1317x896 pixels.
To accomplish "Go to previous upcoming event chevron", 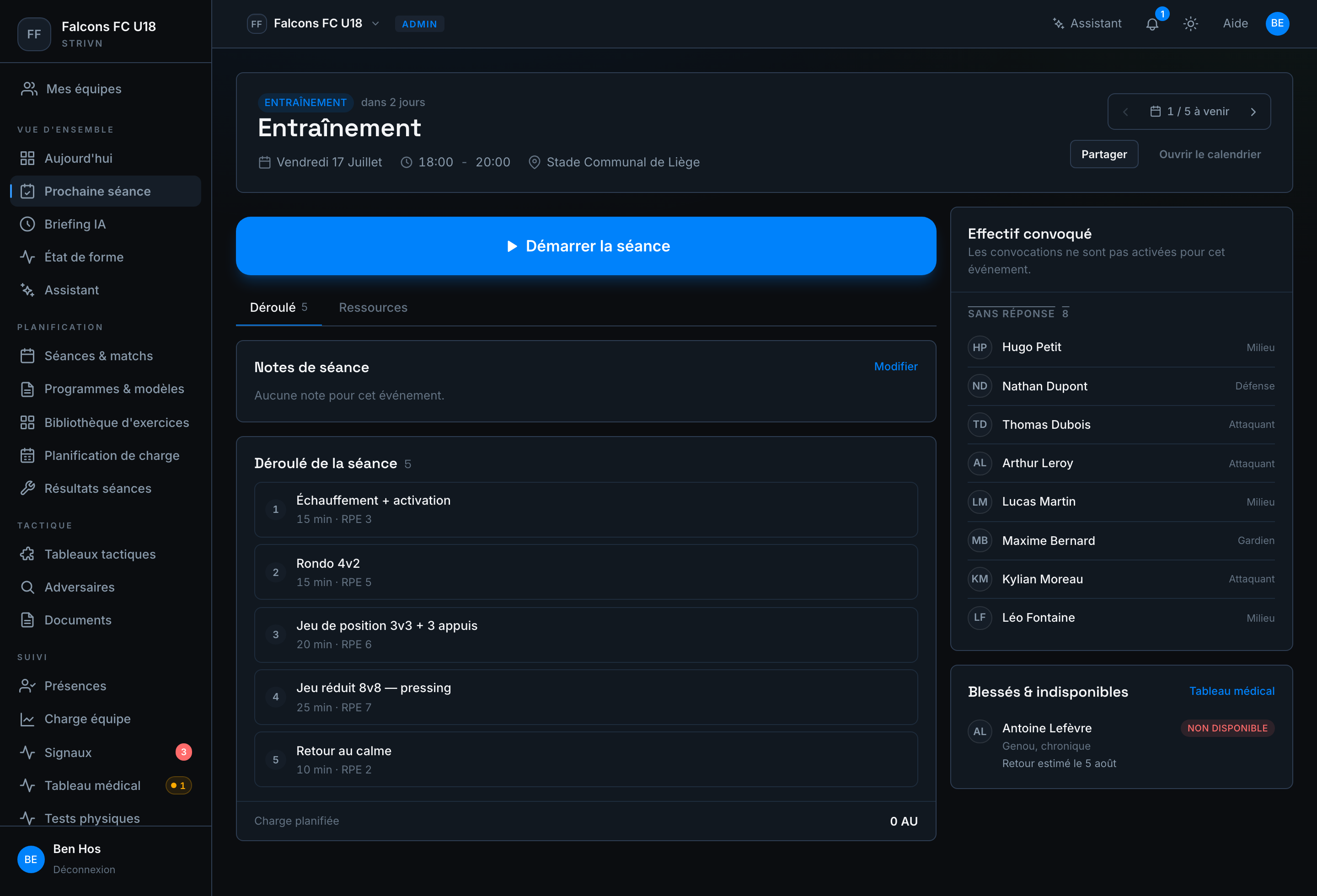I will pos(1125,112).
